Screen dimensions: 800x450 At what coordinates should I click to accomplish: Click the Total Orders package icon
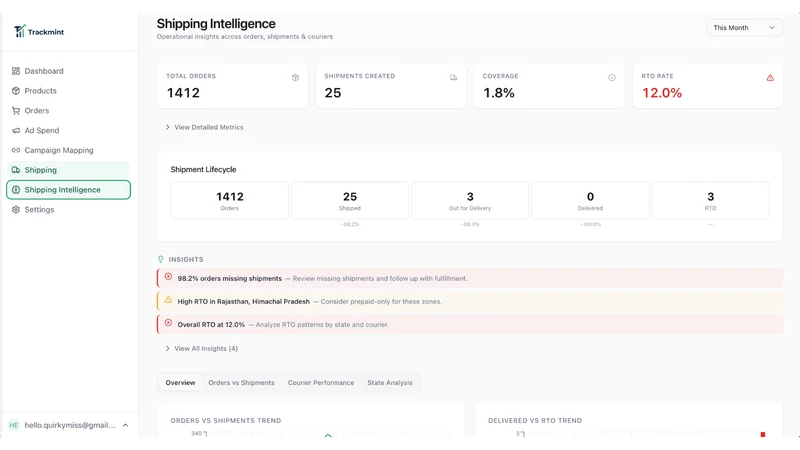(295, 78)
